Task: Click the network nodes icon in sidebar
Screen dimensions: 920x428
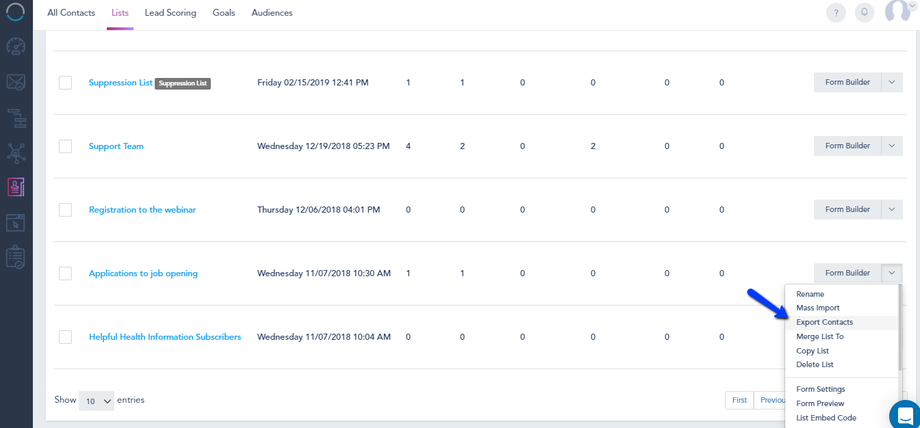Action: [x=16, y=153]
